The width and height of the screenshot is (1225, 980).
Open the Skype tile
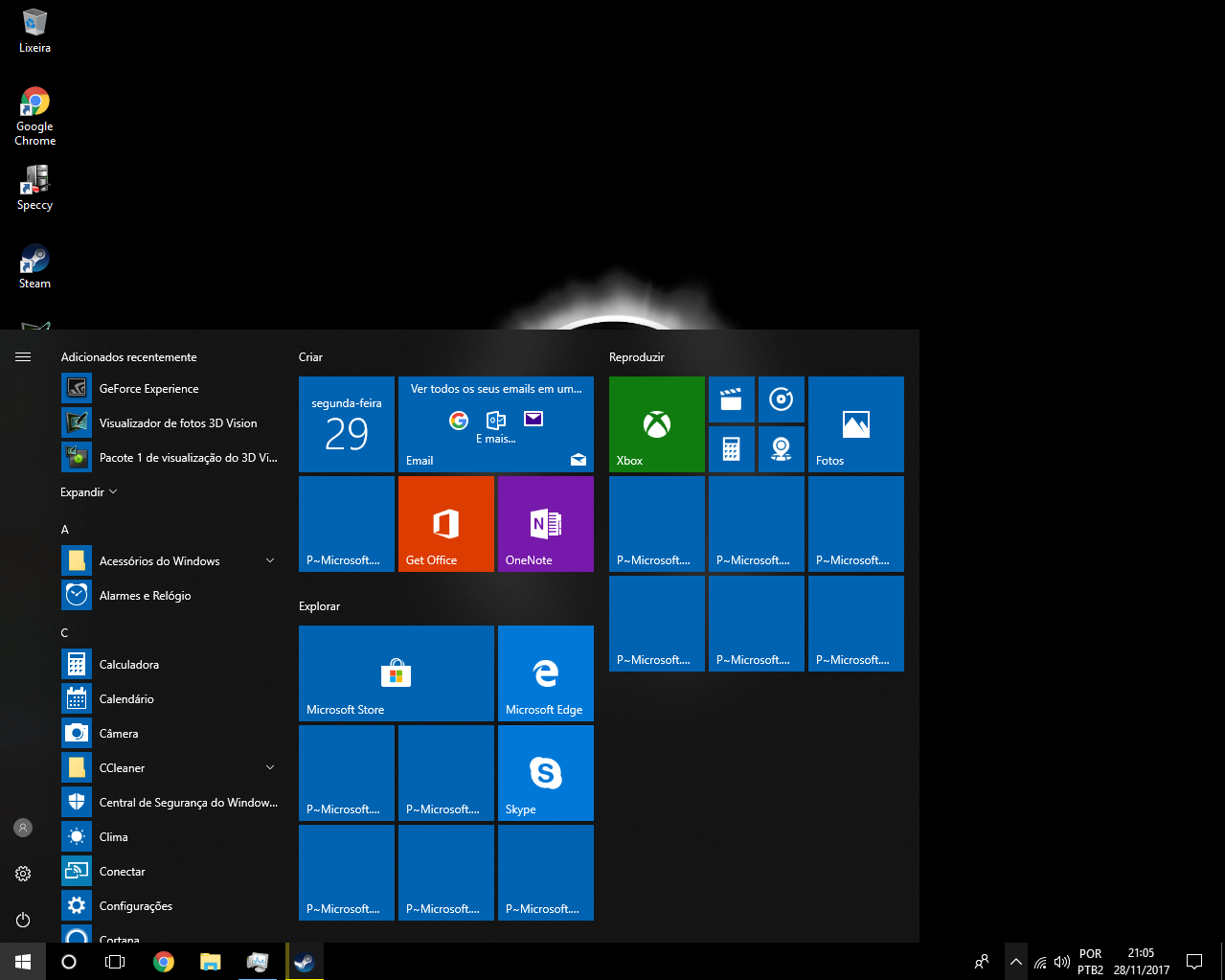[546, 773]
